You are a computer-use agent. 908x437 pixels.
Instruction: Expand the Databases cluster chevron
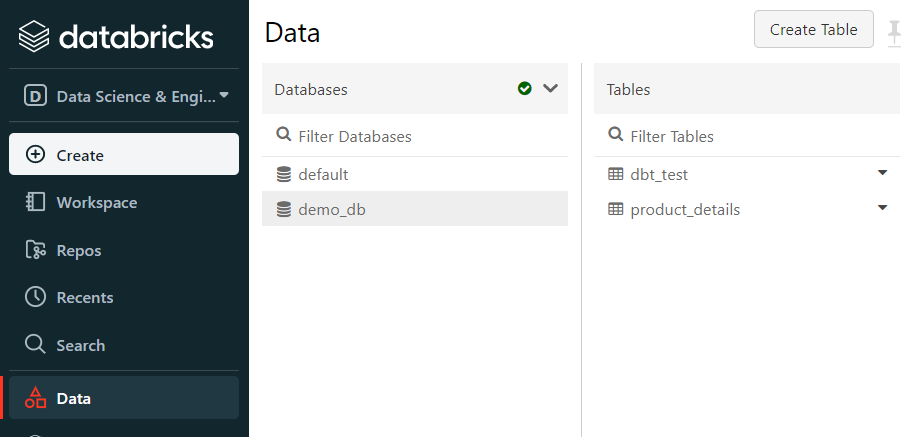pos(550,89)
